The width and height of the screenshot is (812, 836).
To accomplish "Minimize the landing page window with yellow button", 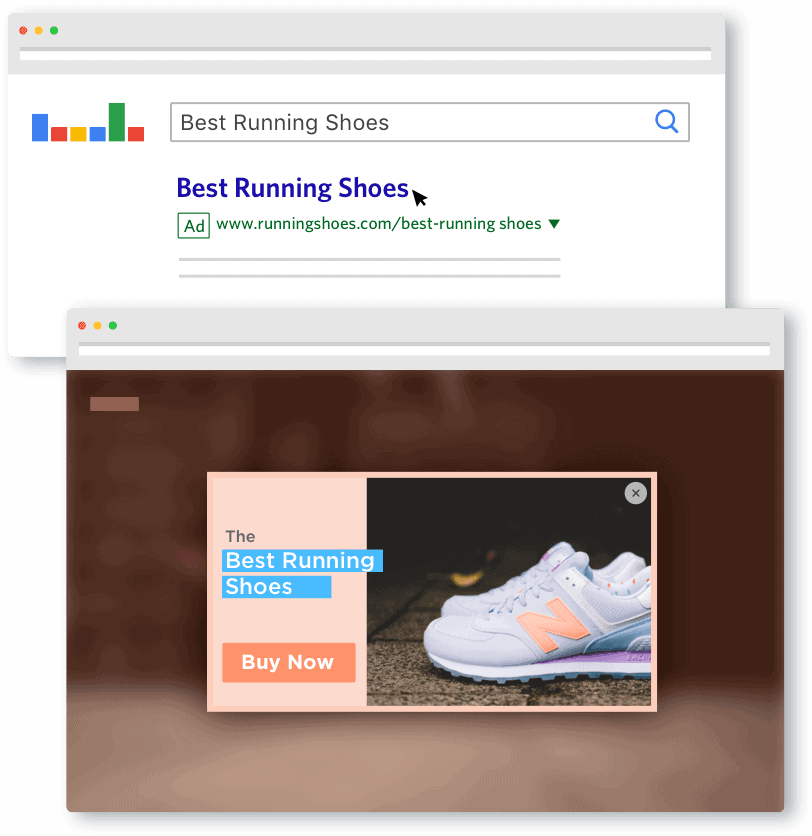I will [98, 326].
